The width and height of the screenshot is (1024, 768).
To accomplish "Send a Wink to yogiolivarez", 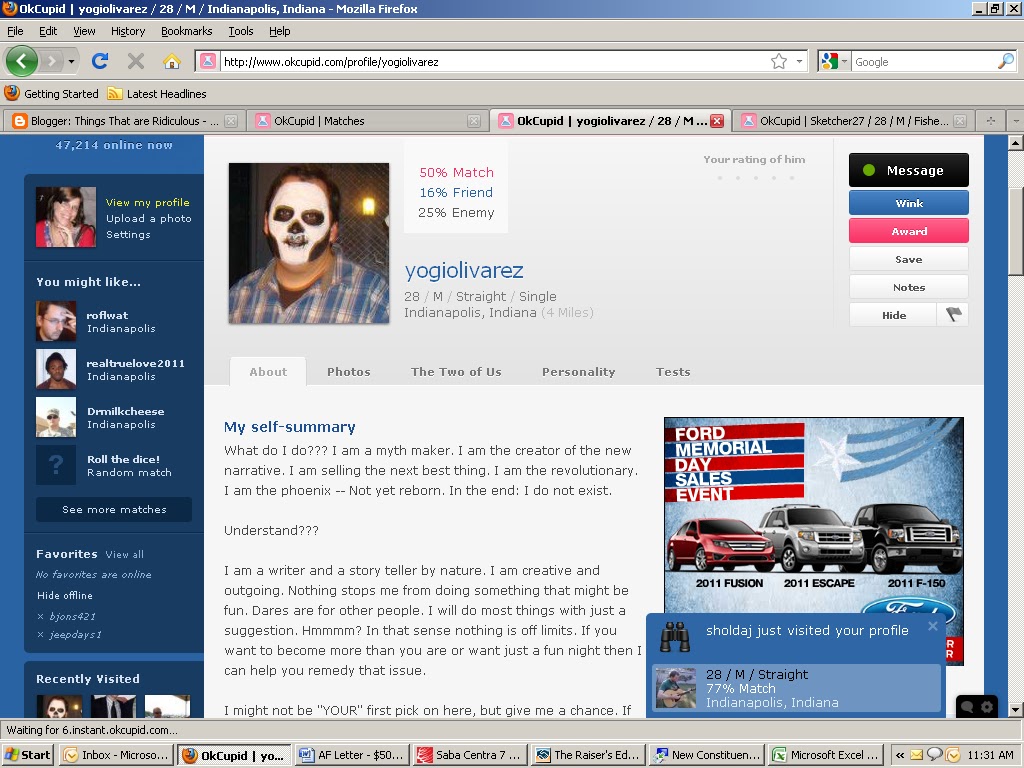I will pyautogui.click(x=908, y=203).
